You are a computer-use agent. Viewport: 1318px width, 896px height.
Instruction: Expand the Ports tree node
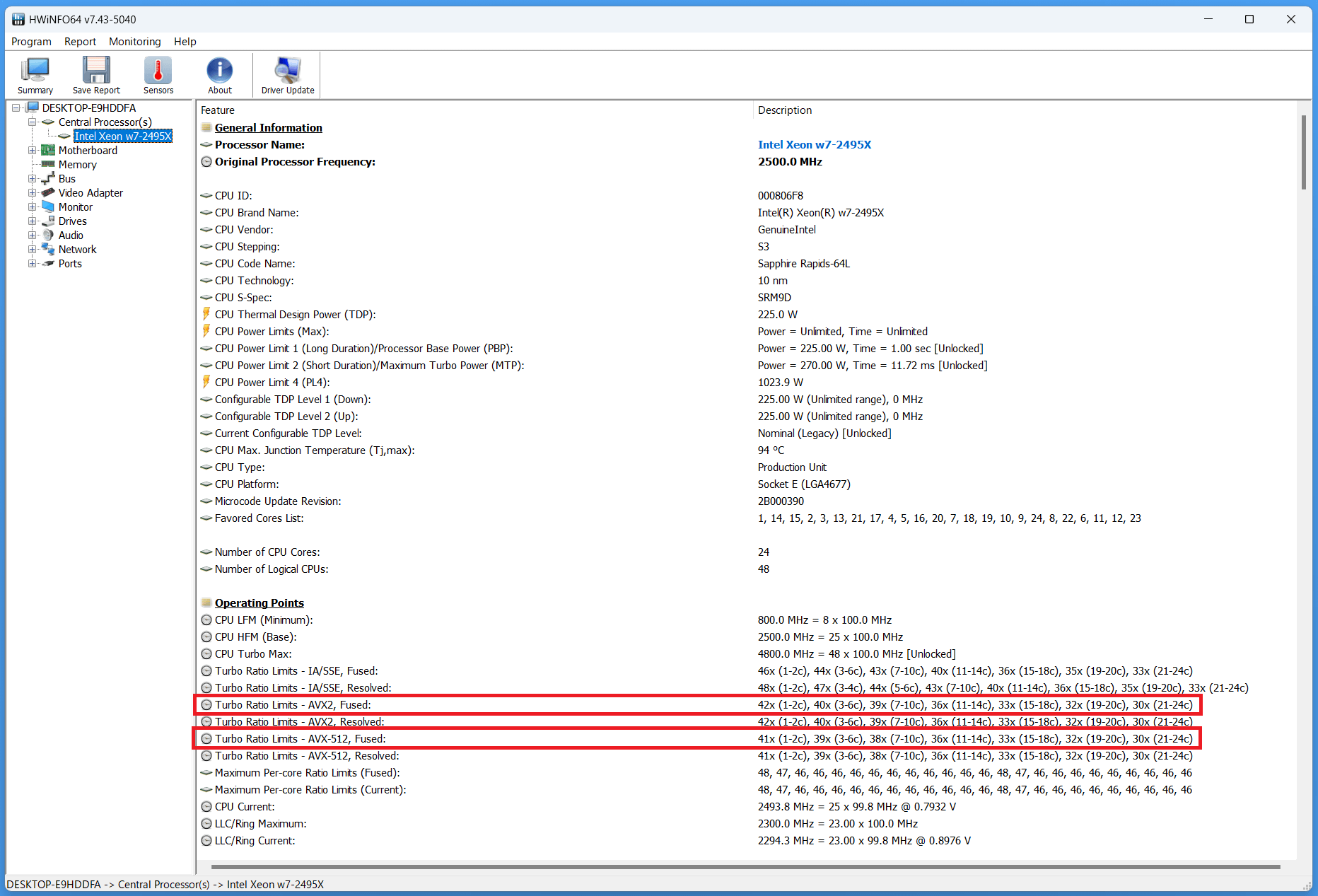coord(32,264)
